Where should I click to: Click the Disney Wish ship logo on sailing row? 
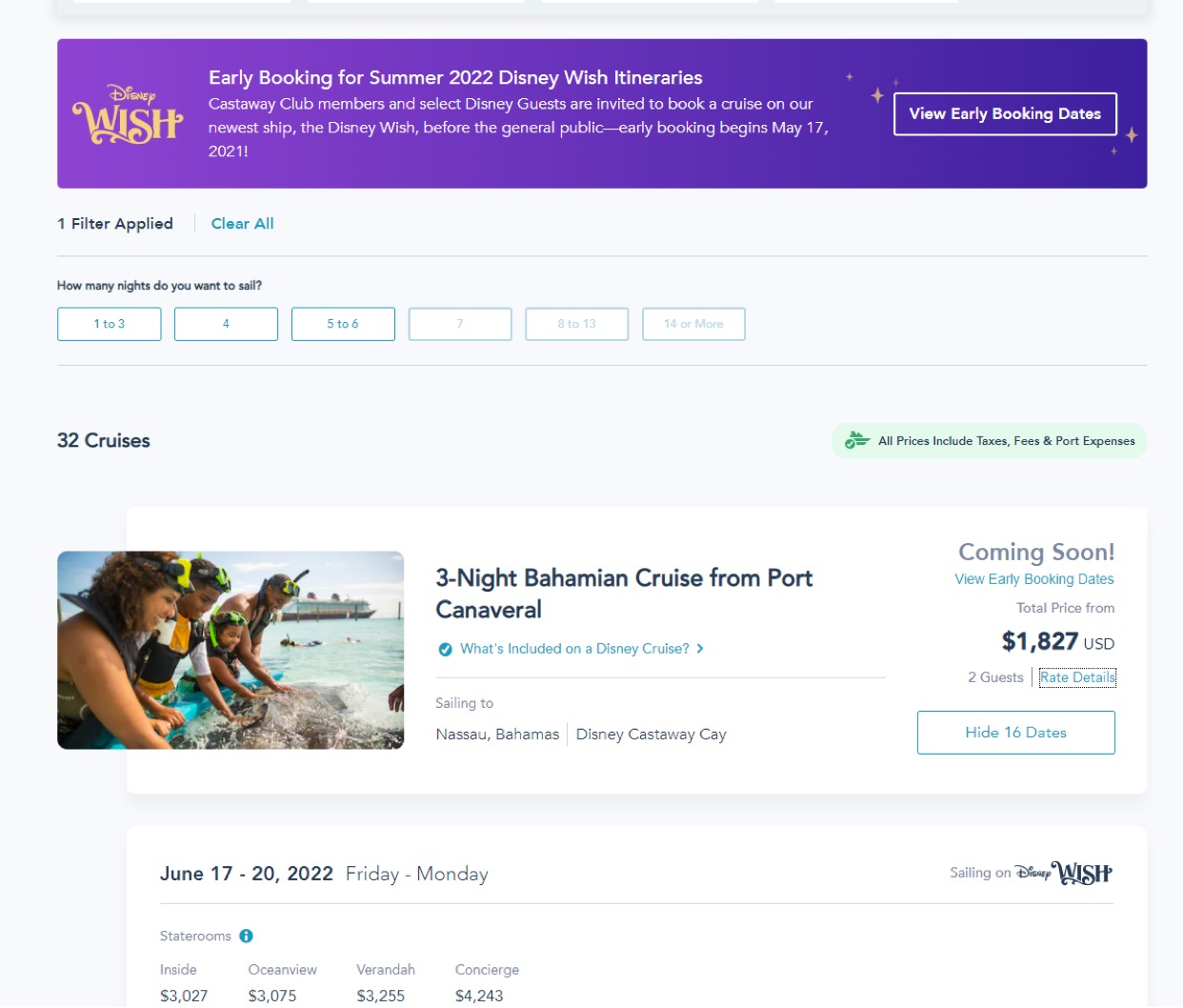point(1063,874)
